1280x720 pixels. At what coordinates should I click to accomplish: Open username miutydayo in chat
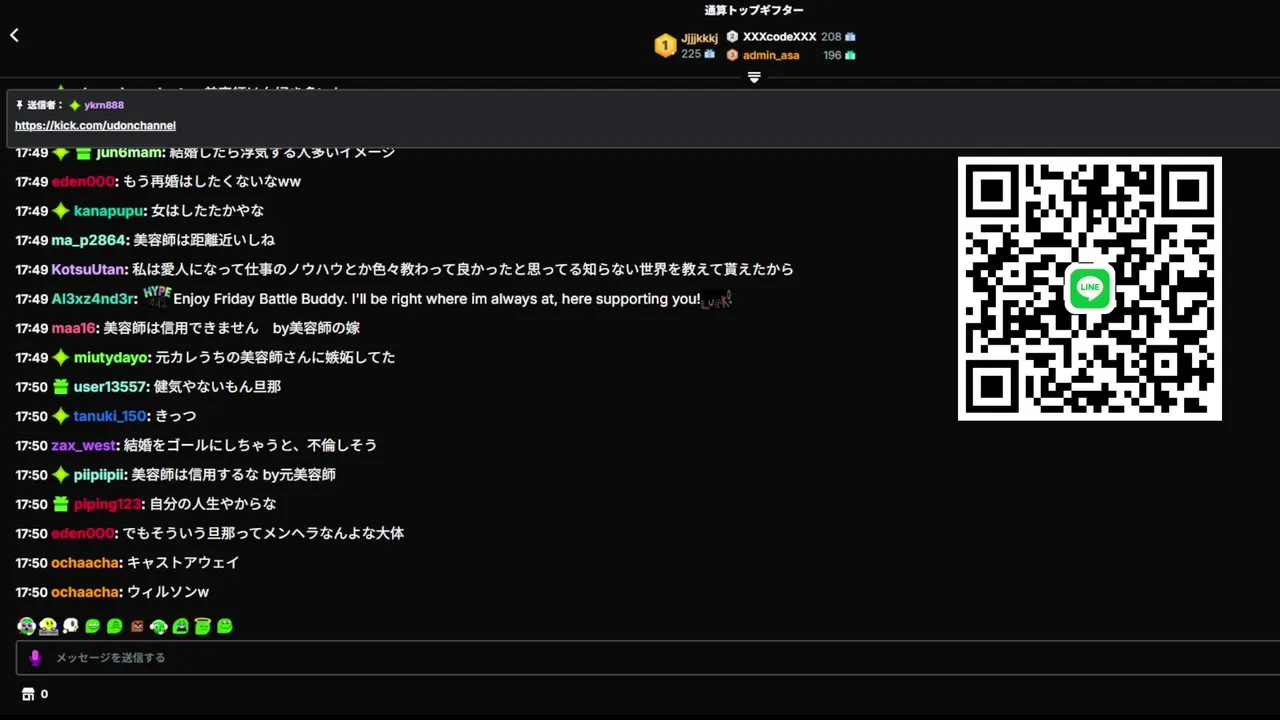[x=111, y=357]
